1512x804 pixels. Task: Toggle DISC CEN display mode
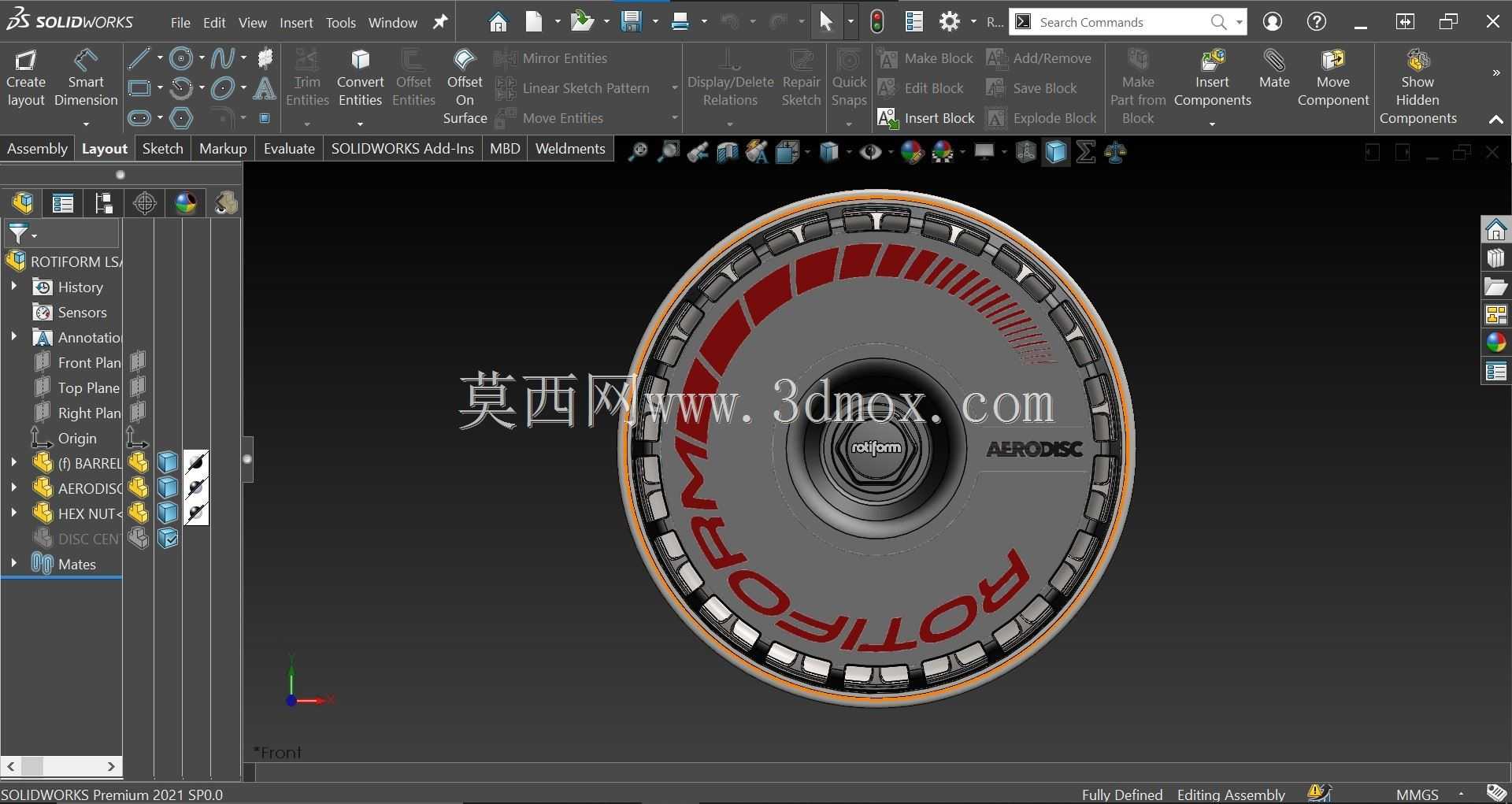tap(168, 539)
